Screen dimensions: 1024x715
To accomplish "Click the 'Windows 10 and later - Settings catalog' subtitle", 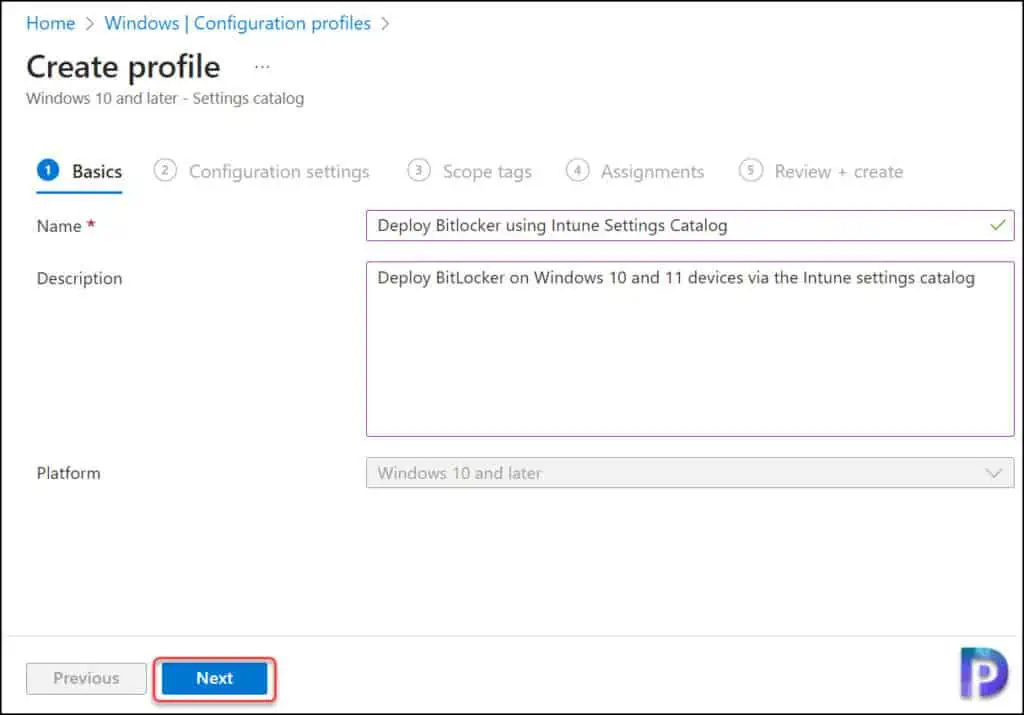I will (165, 99).
